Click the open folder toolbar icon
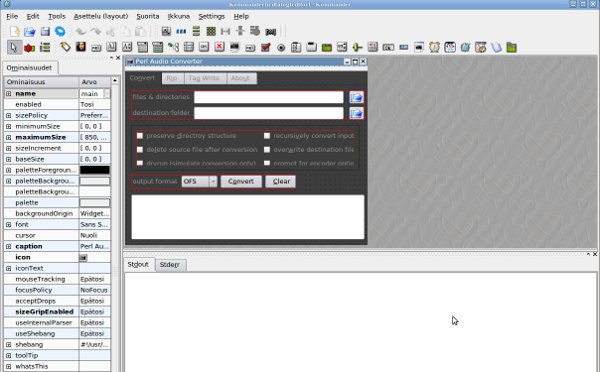 click(29, 31)
